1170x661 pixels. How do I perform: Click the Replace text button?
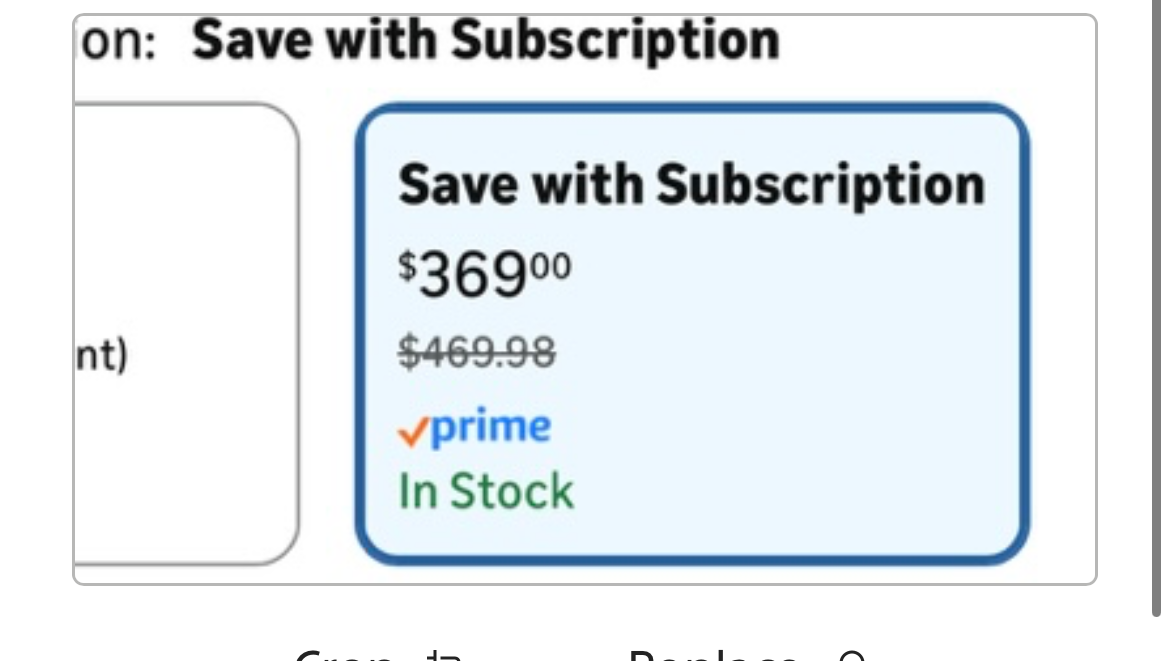click(x=712, y=656)
